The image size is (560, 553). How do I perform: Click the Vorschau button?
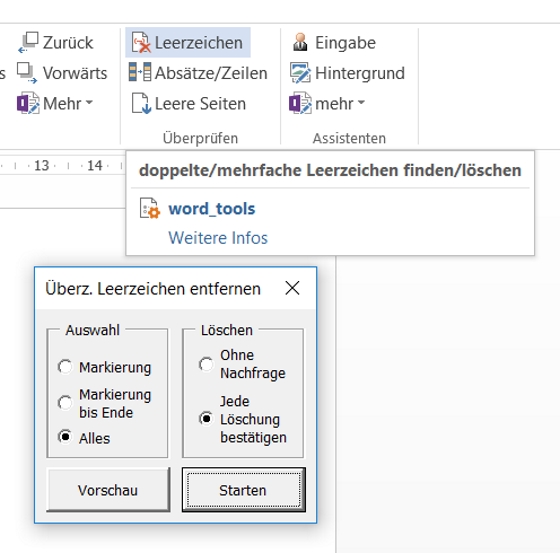click(108, 490)
